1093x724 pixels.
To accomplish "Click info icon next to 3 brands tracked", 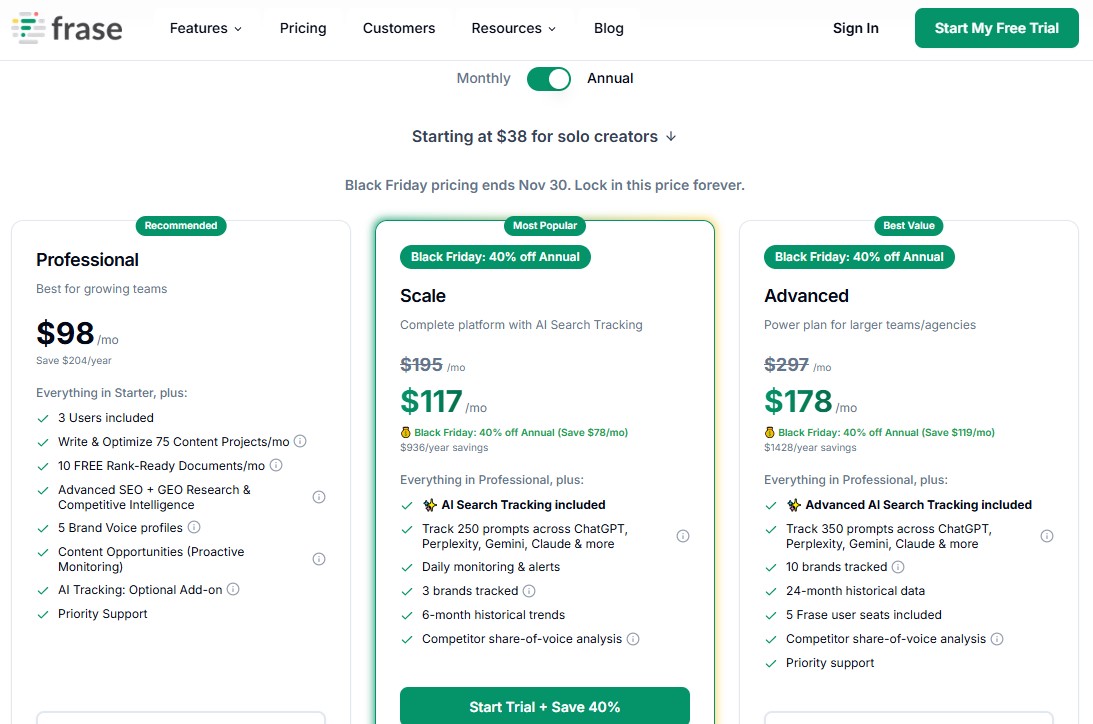I will pos(529,591).
